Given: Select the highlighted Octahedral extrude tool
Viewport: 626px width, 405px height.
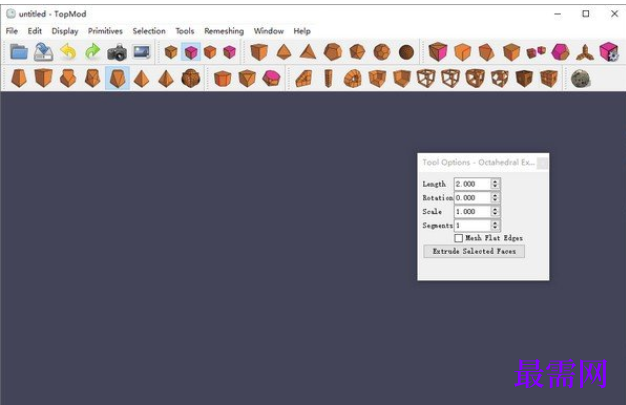Looking at the screenshot, I should [117, 78].
